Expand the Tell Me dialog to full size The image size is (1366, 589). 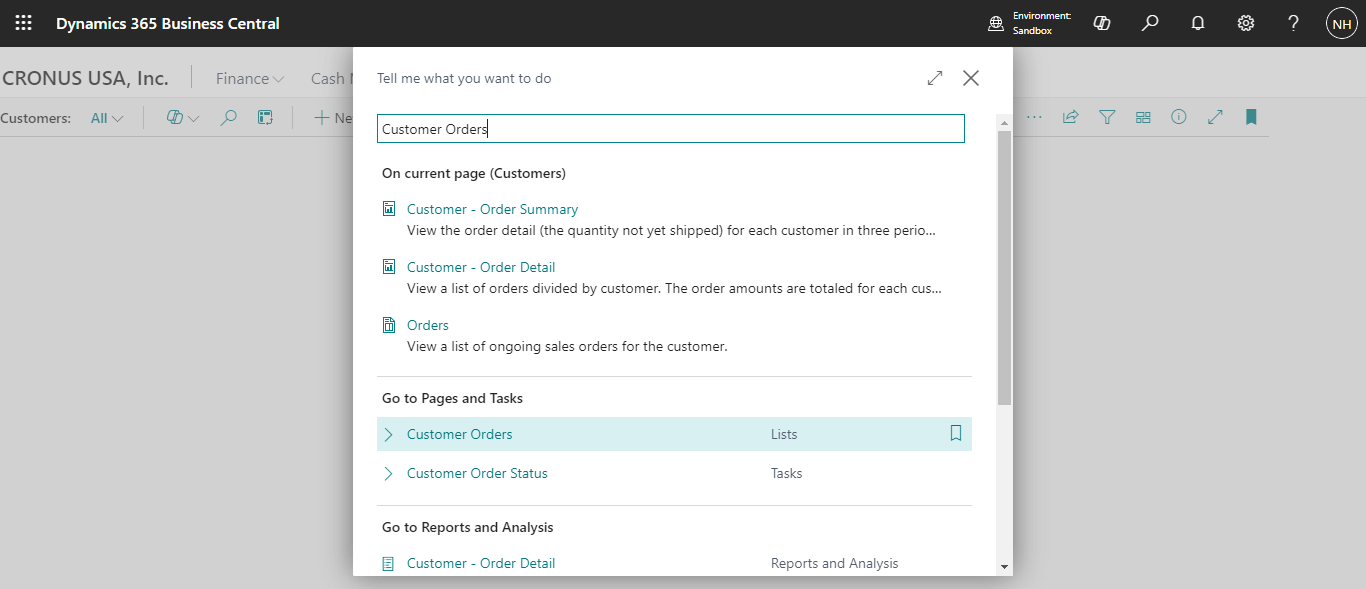(935, 78)
